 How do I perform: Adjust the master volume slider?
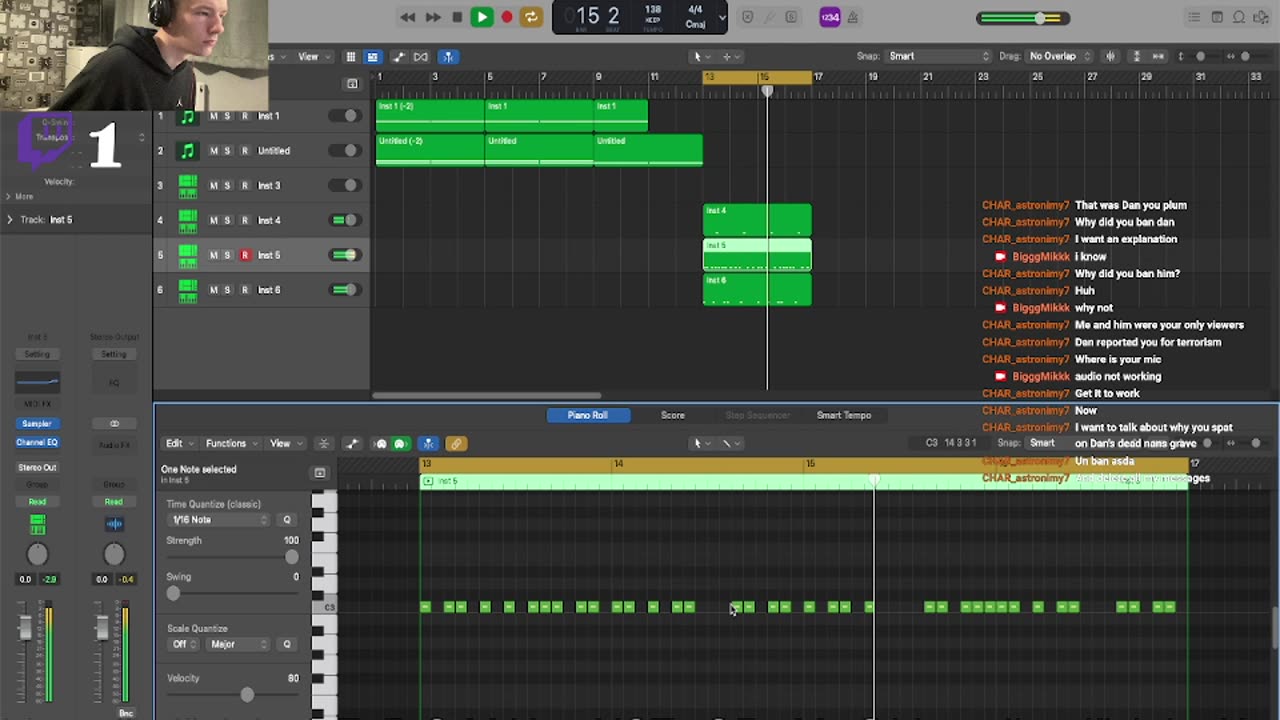(1024, 18)
